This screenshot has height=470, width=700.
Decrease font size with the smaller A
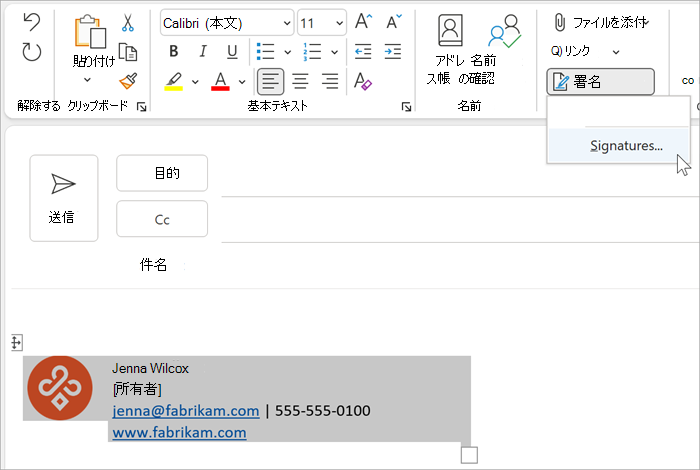[x=394, y=22]
